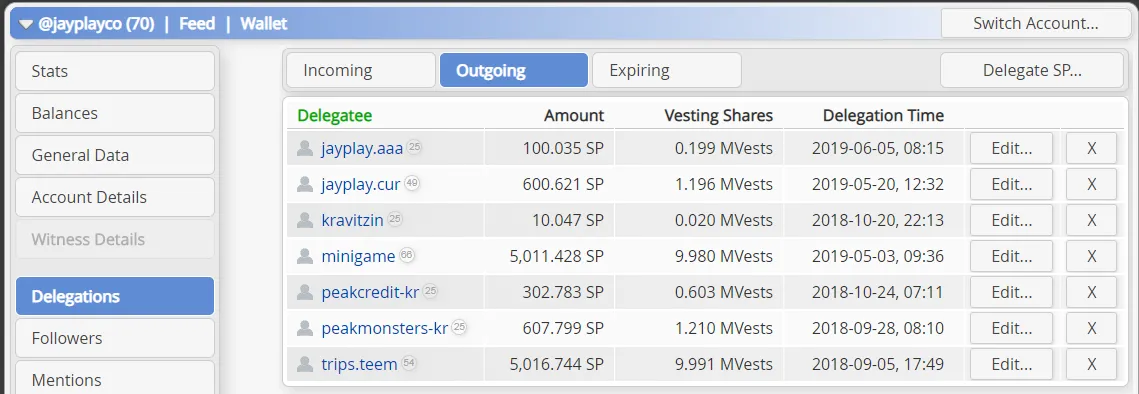
Task: Remove kravitzin delegation with X button
Action: point(1091,220)
